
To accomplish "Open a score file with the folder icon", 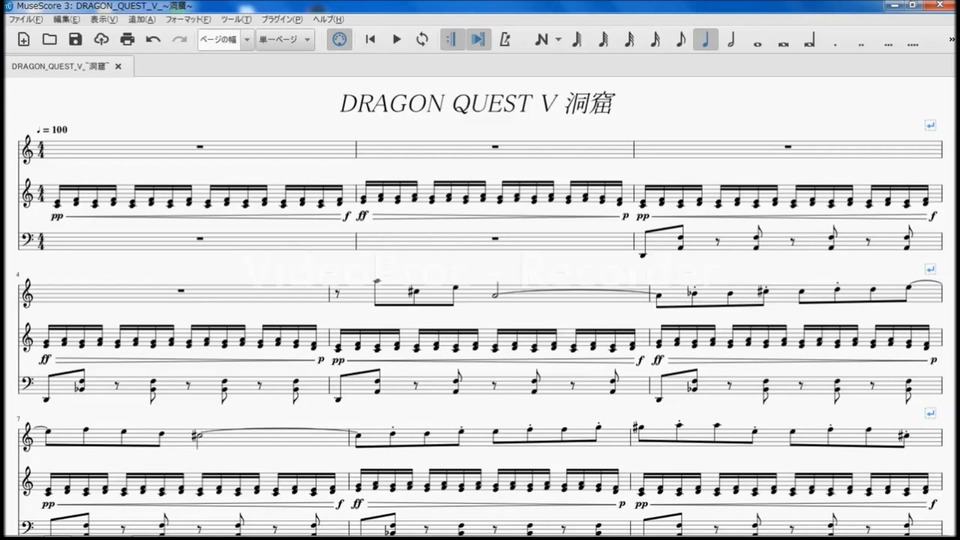I will tap(50, 40).
